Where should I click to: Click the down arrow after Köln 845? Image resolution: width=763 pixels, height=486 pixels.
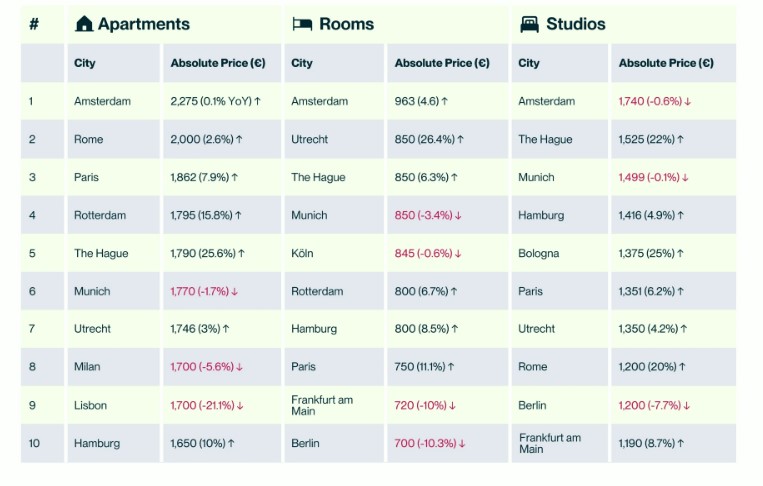[458, 254]
